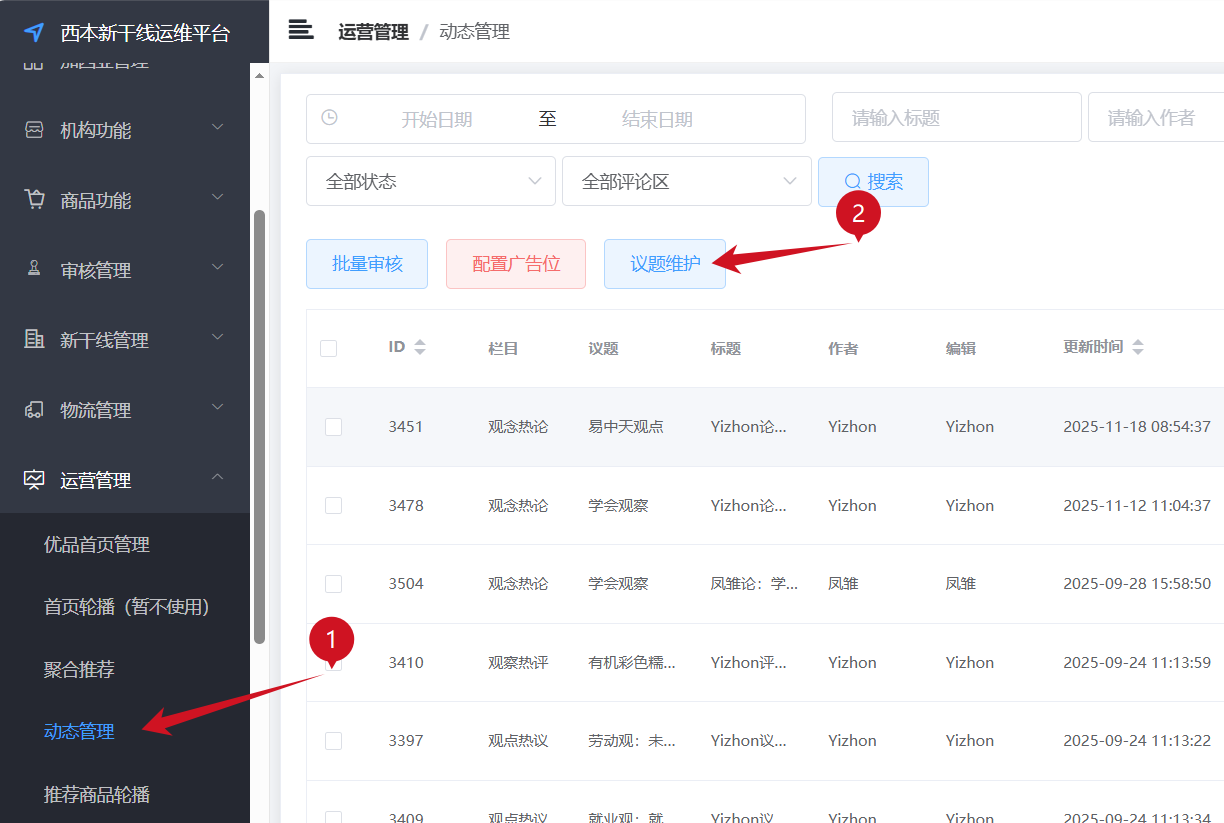Click timestamp 2025-09-28 15:58:50

pos(1137,584)
